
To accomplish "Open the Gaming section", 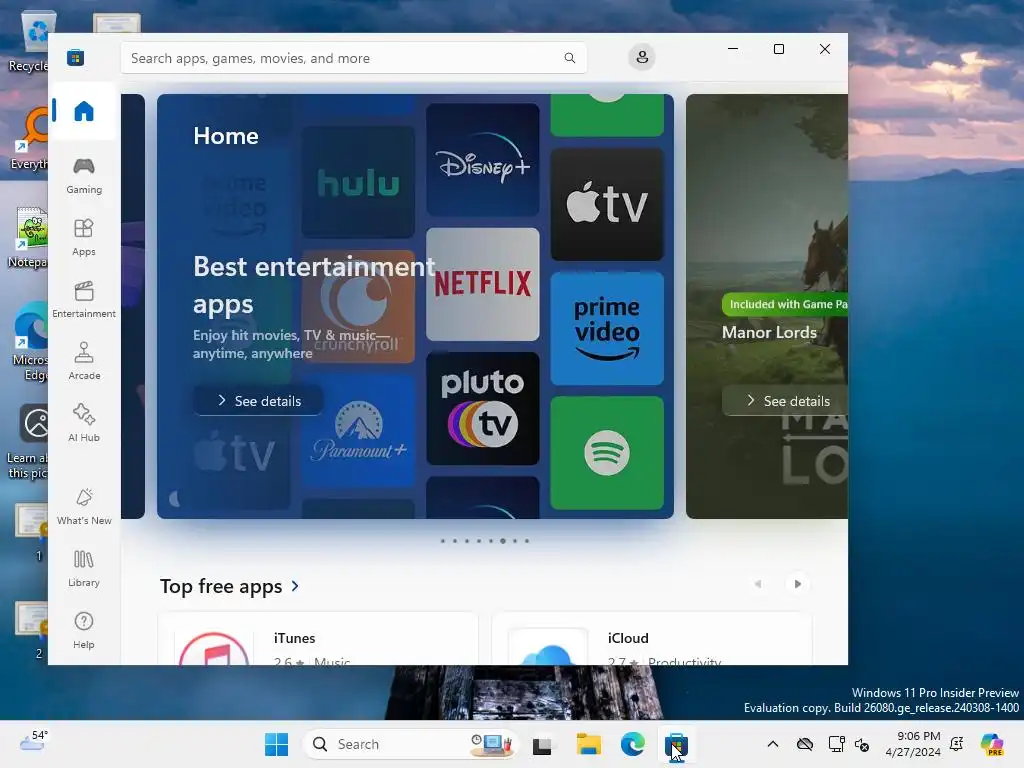I will click(84, 176).
